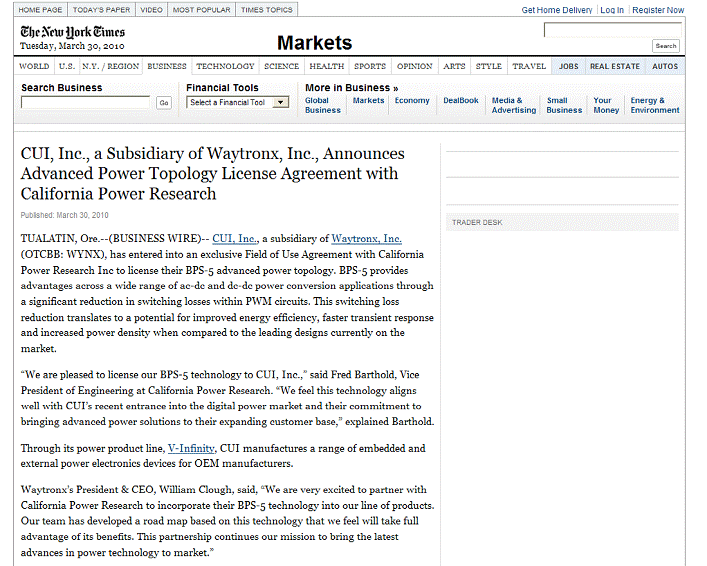Click the article headline about CUI, Inc.

coord(212,174)
